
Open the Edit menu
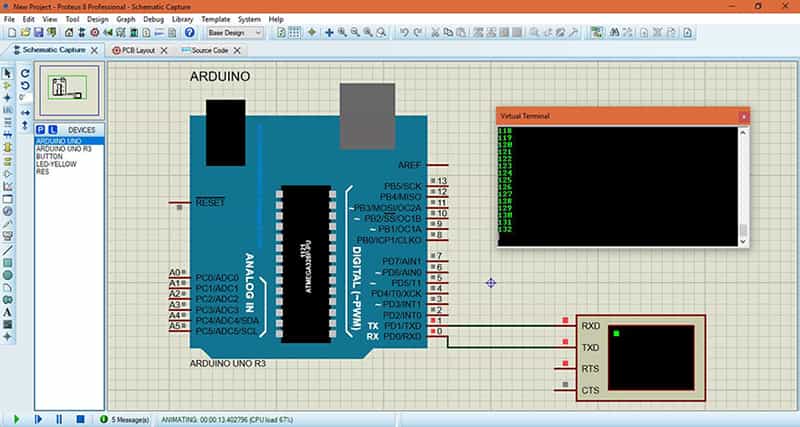pyautogui.click(x=29, y=19)
